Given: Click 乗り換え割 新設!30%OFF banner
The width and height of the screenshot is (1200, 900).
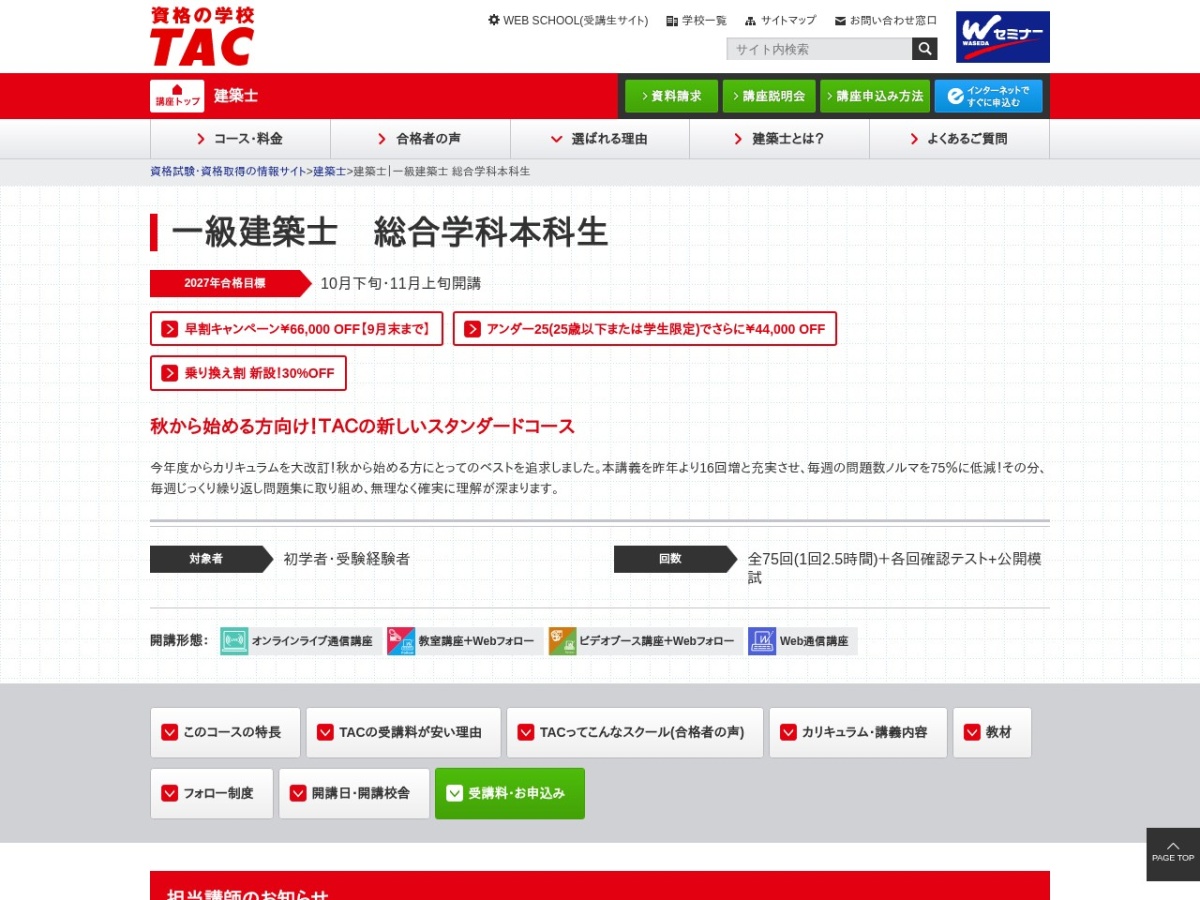Looking at the screenshot, I should click(x=248, y=373).
